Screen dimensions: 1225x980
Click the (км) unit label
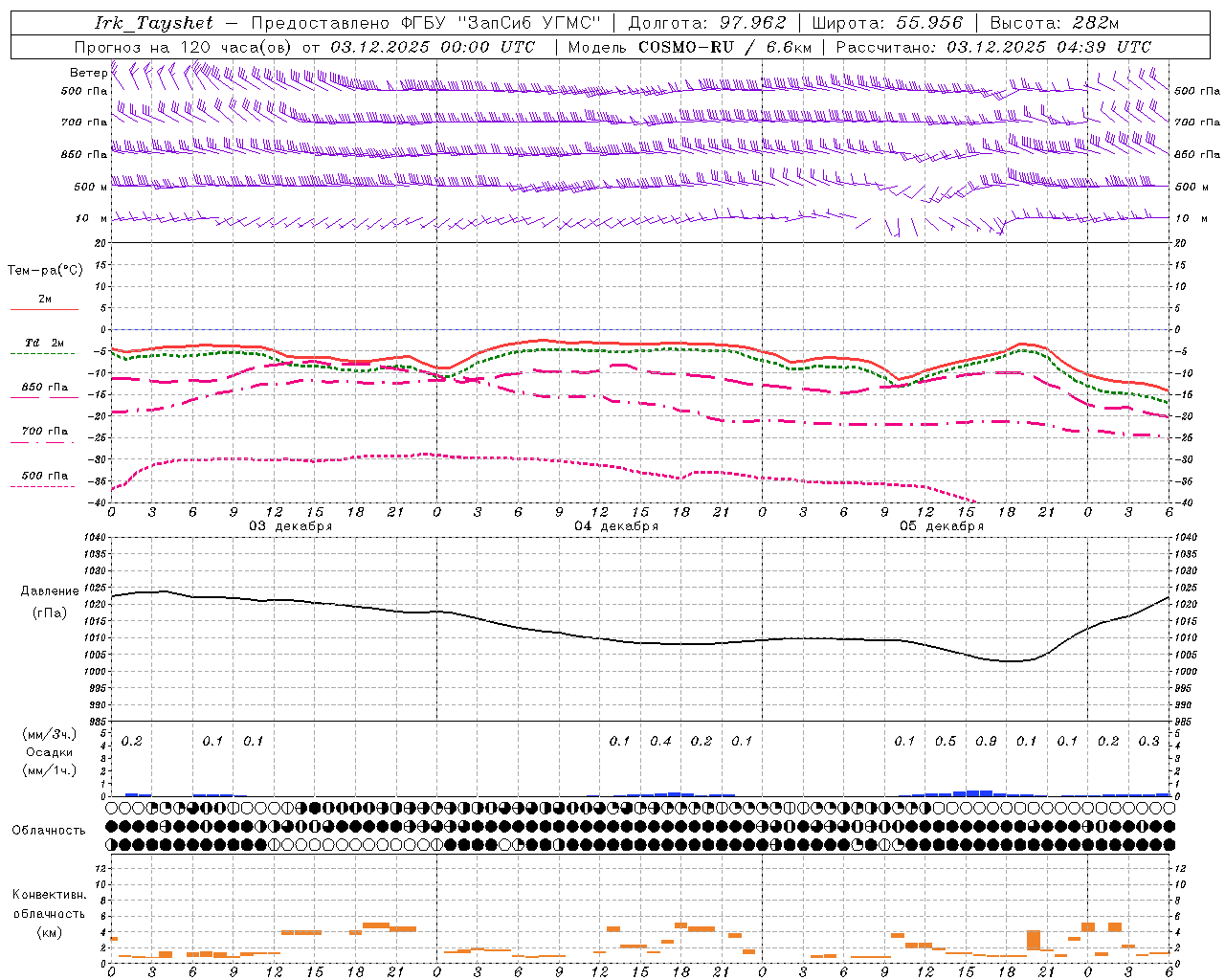click(50, 932)
